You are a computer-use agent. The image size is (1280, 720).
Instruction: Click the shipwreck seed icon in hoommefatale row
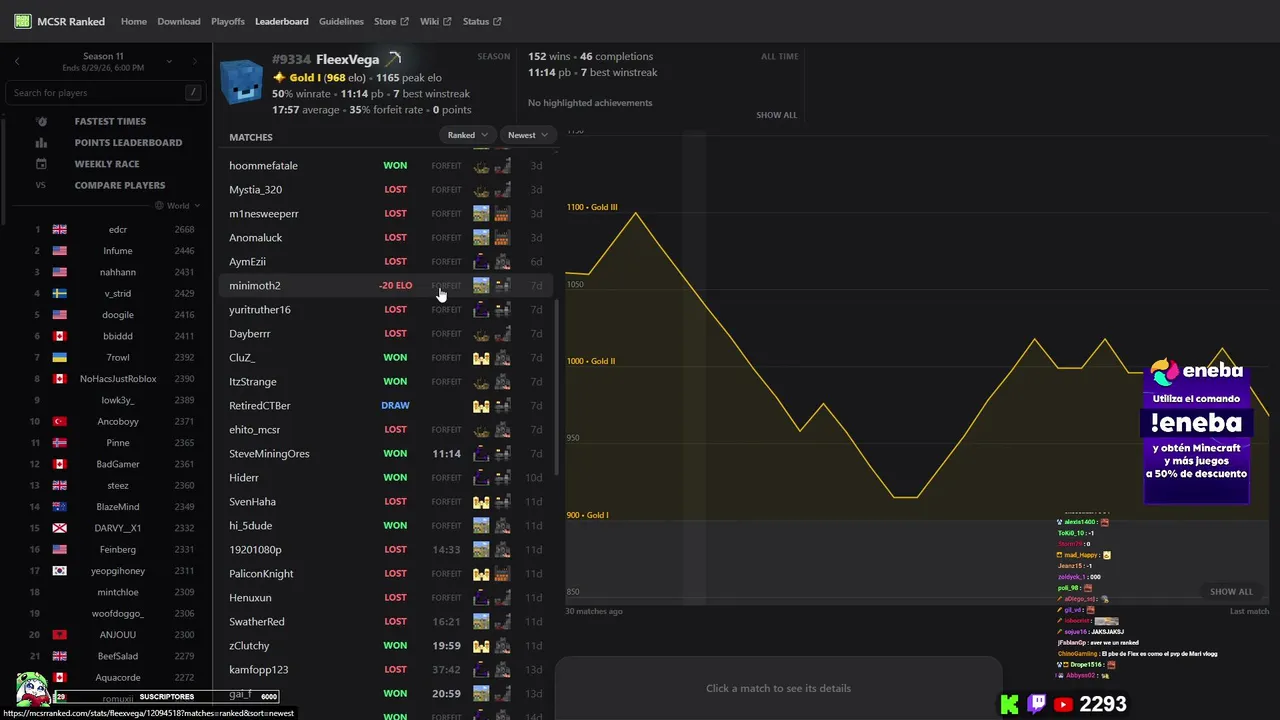tap(481, 166)
